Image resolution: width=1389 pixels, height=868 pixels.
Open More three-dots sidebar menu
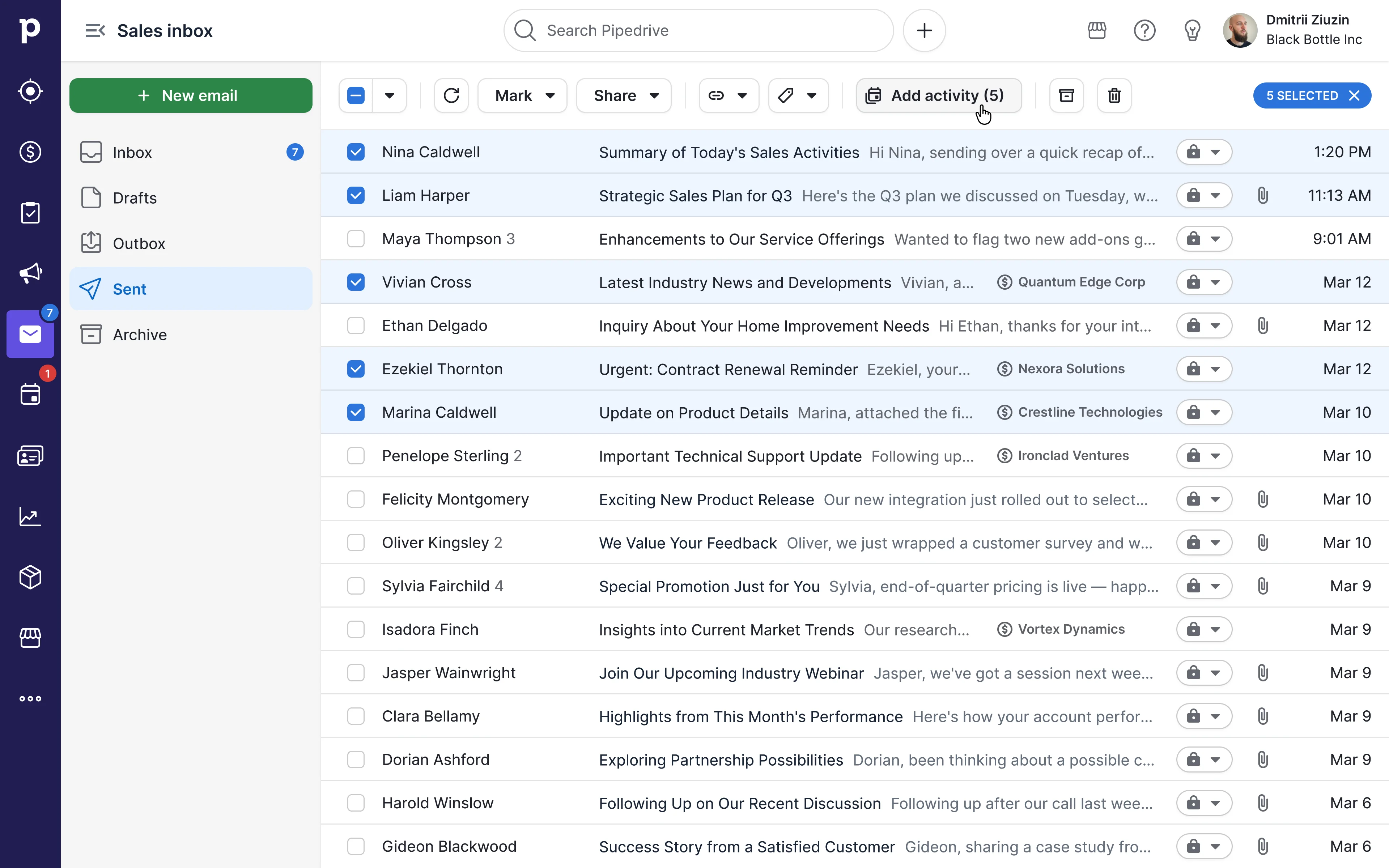tap(30, 699)
